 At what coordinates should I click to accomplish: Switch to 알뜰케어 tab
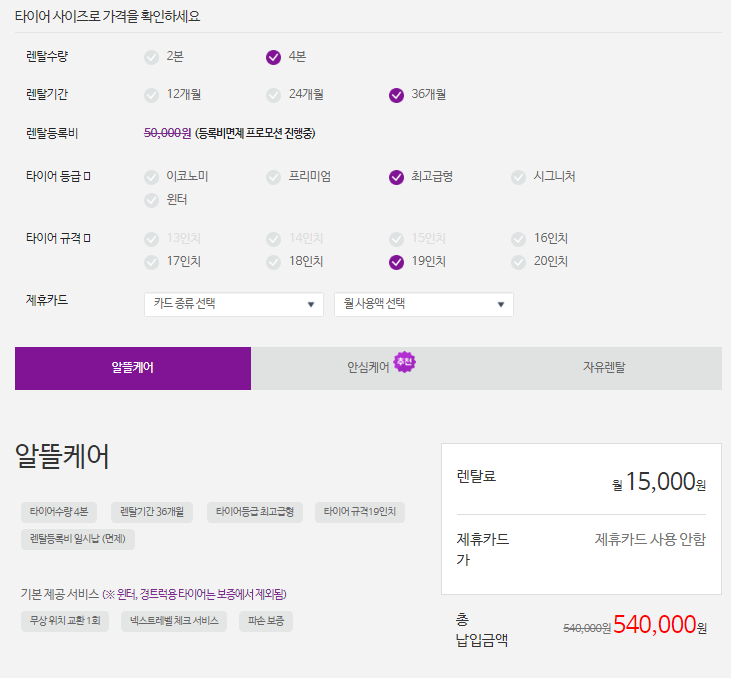click(133, 368)
